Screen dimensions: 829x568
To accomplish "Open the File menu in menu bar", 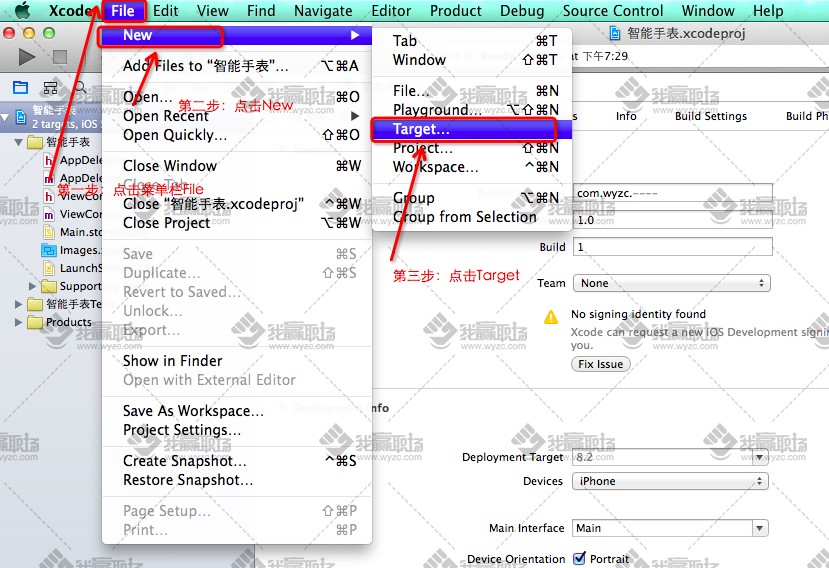I will coord(123,11).
